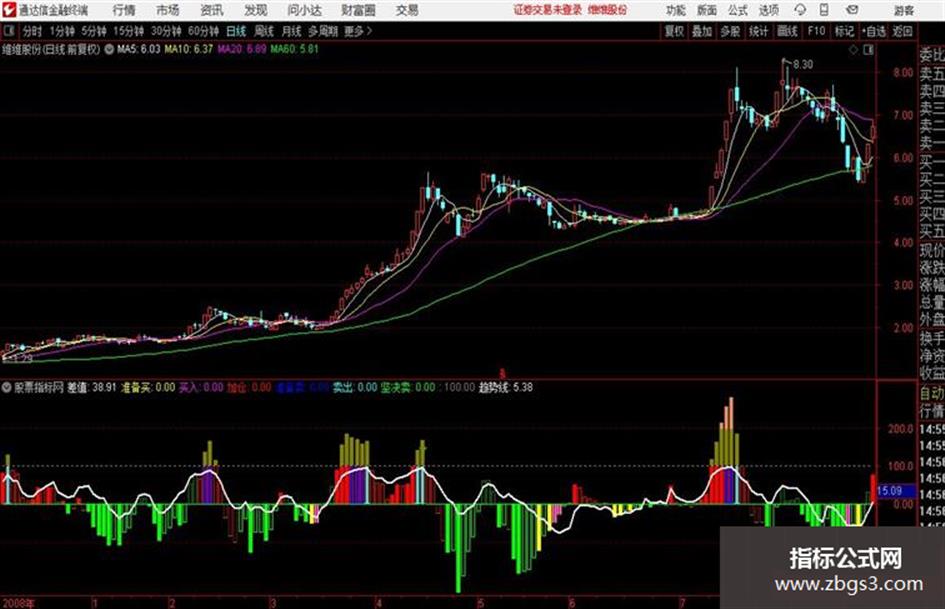945x609 pixels.
Task: Click the MA5: 6.03 label
Action: (139, 49)
